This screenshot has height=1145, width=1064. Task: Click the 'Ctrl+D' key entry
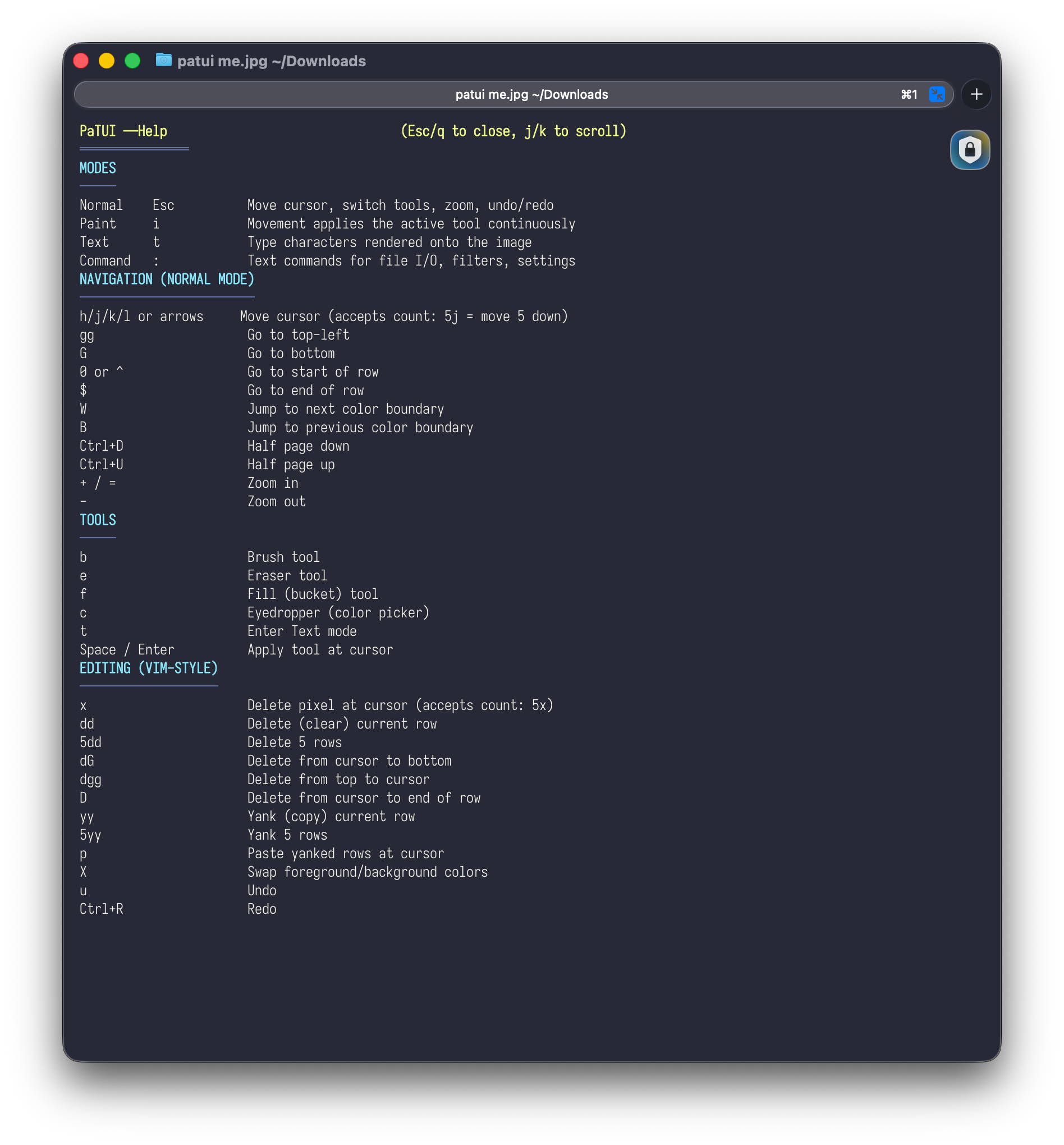point(102,446)
